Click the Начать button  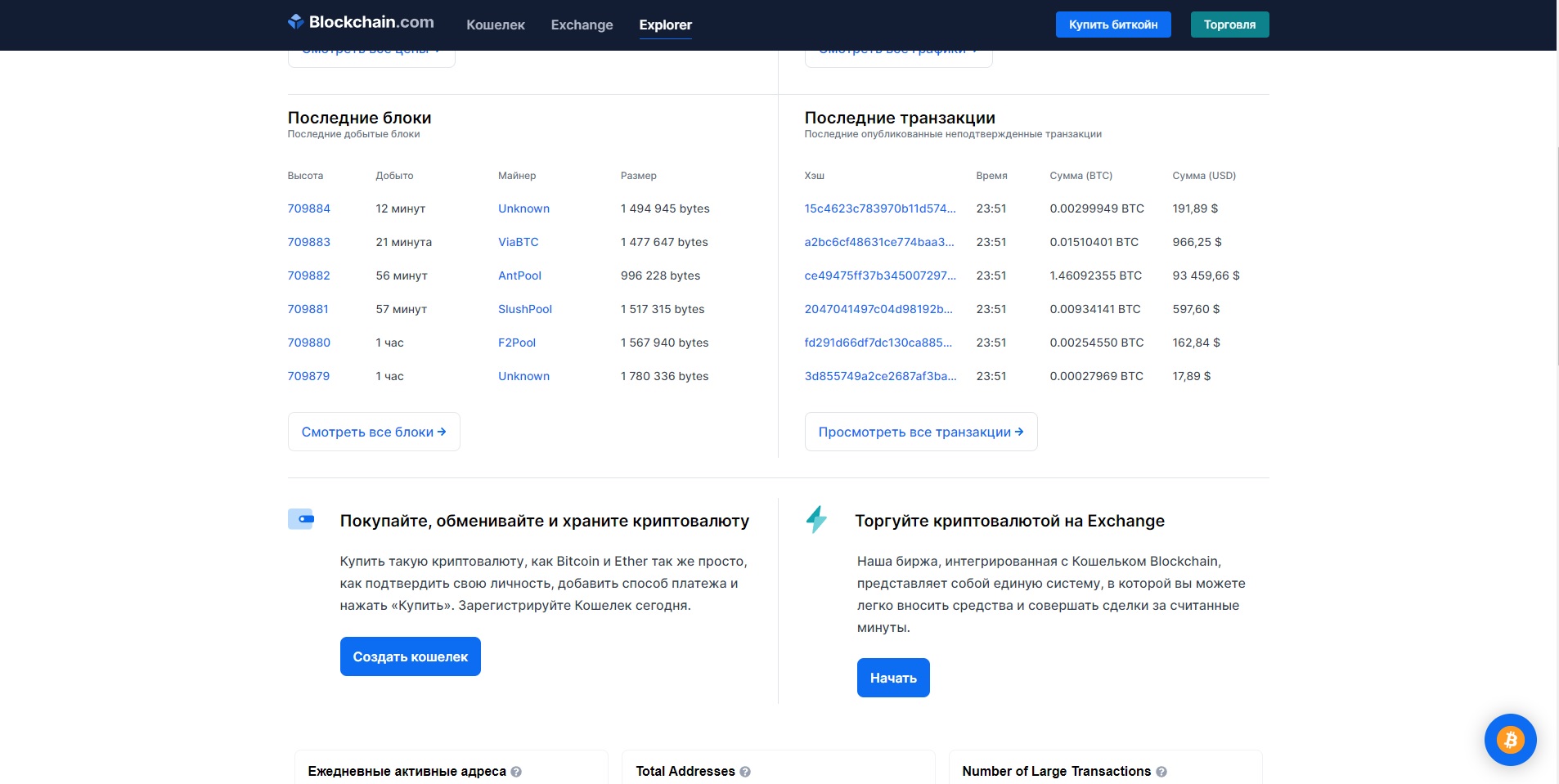893,678
